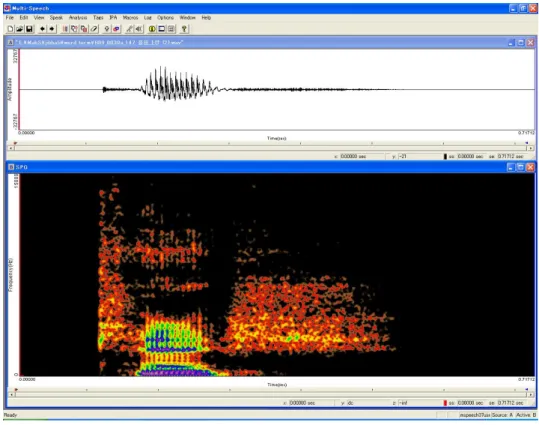Click the 'A' window icon in waveform title bar

coord(11,43)
